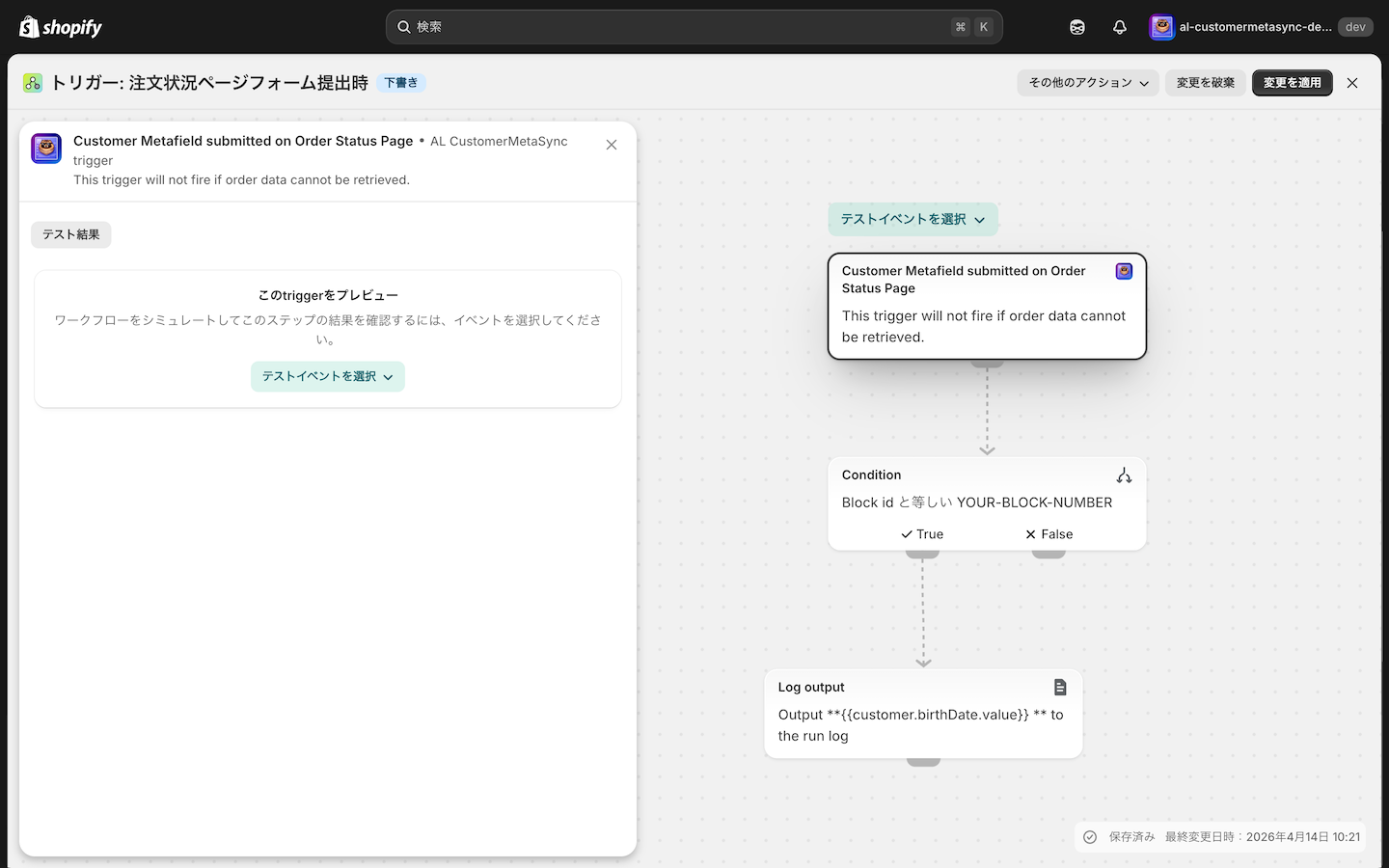Click the False cross icon in the Condition node
The width and height of the screenshot is (1389, 868).
pyautogui.click(x=1030, y=534)
